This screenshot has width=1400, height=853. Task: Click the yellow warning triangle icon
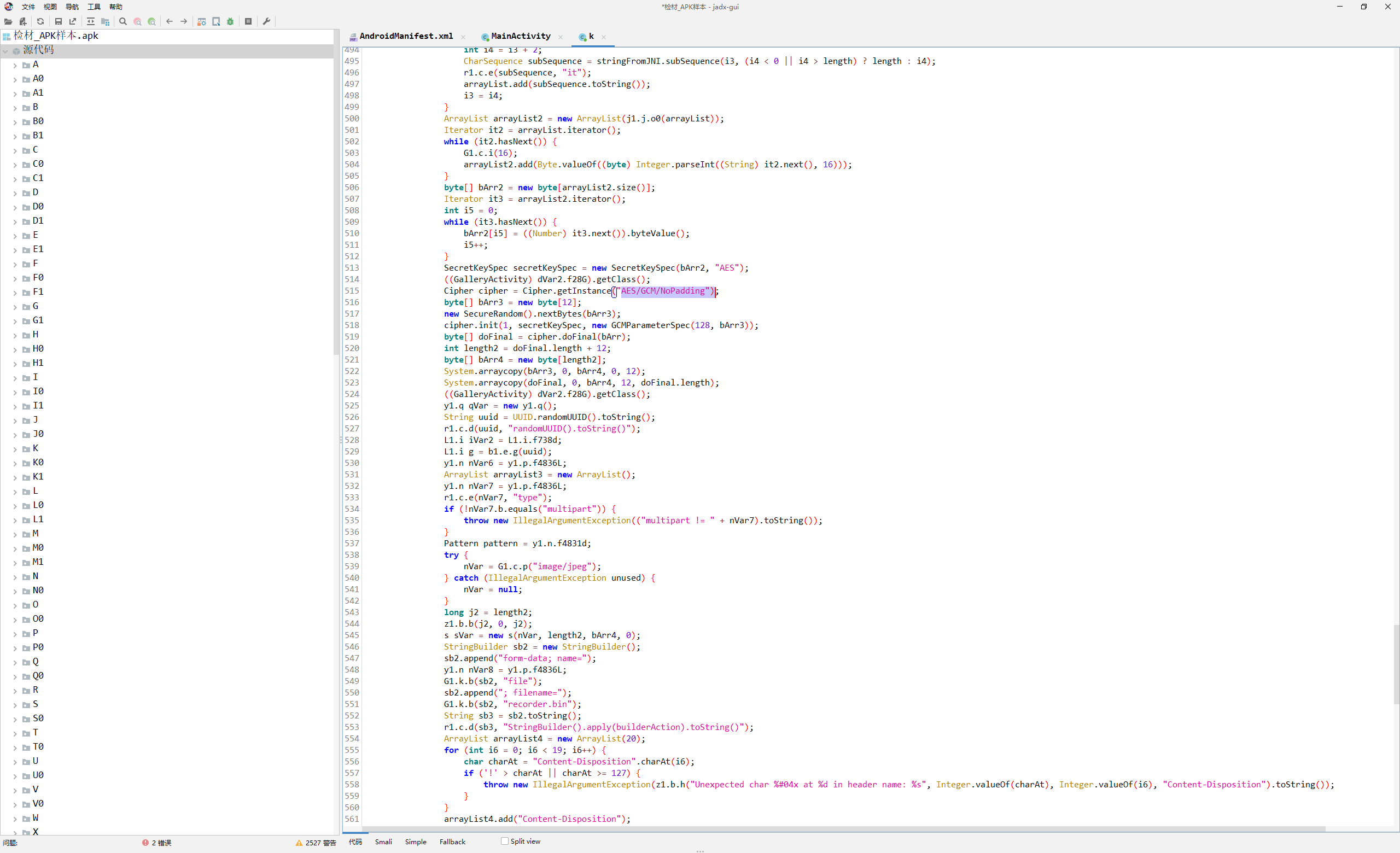tap(299, 843)
